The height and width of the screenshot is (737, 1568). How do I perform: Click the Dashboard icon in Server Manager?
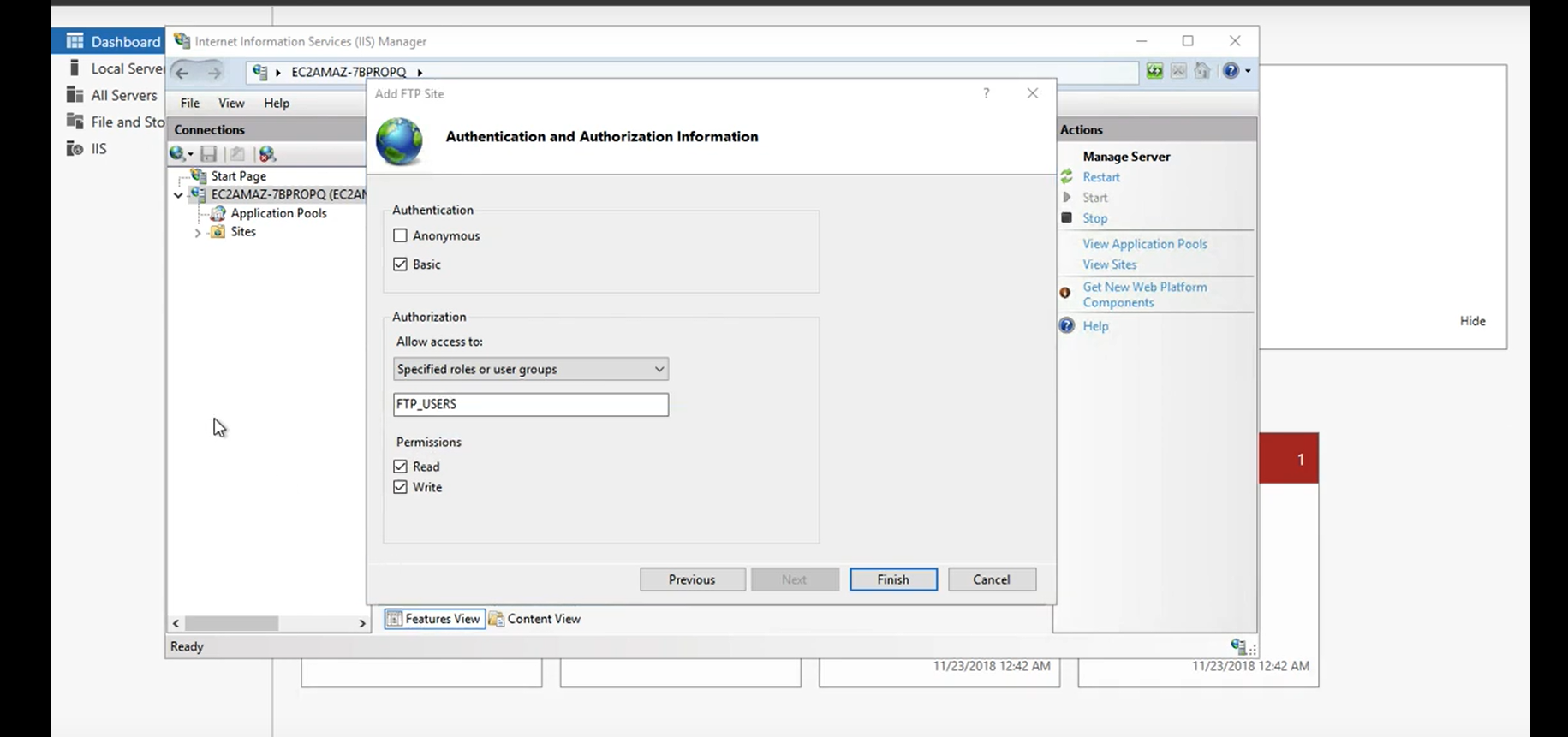75,41
